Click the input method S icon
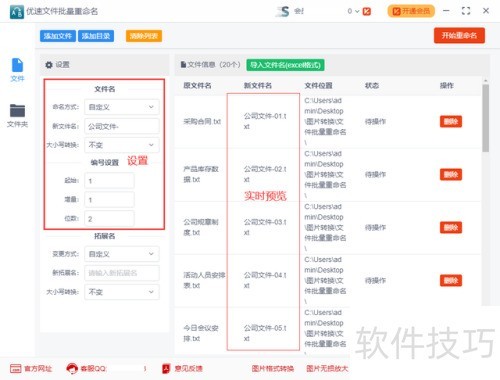 (x=283, y=11)
